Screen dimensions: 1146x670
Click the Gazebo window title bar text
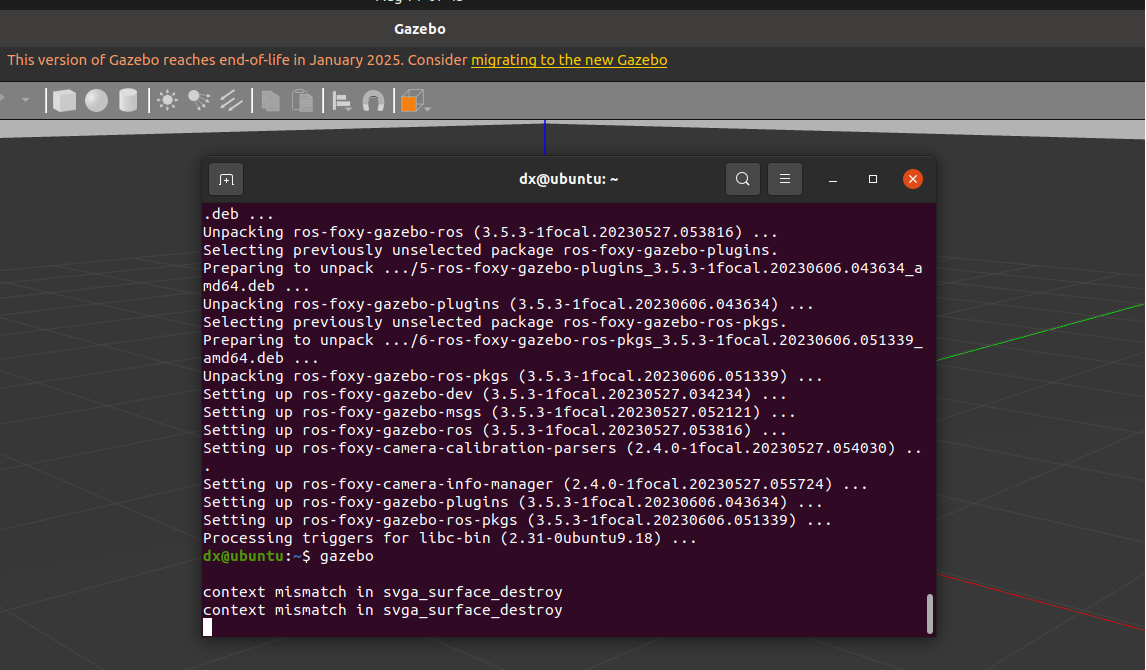(x=420, y=29)
